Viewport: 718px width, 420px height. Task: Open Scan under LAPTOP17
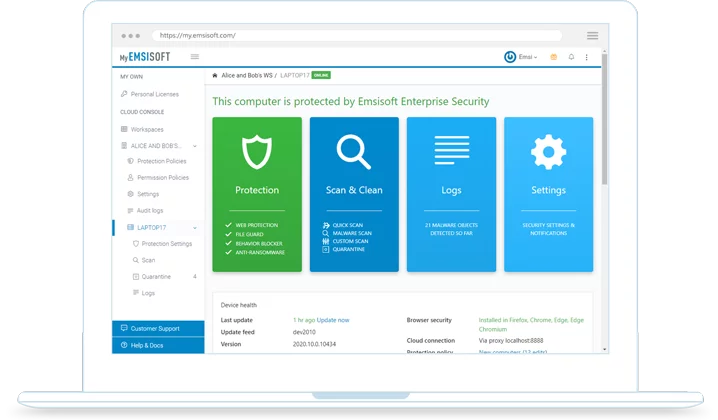[148, 260]
